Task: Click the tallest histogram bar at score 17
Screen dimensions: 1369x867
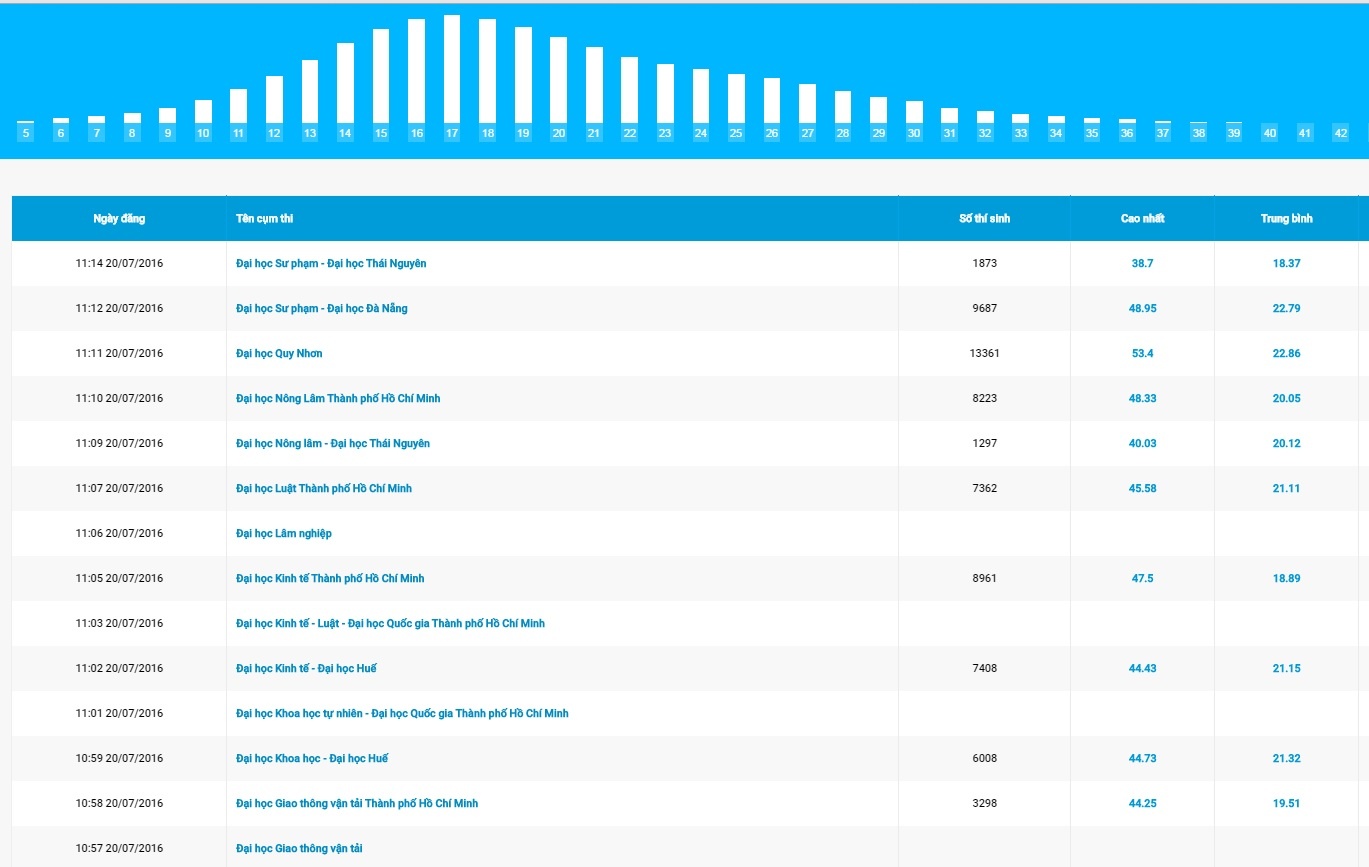Action: (x=452, y=70)
